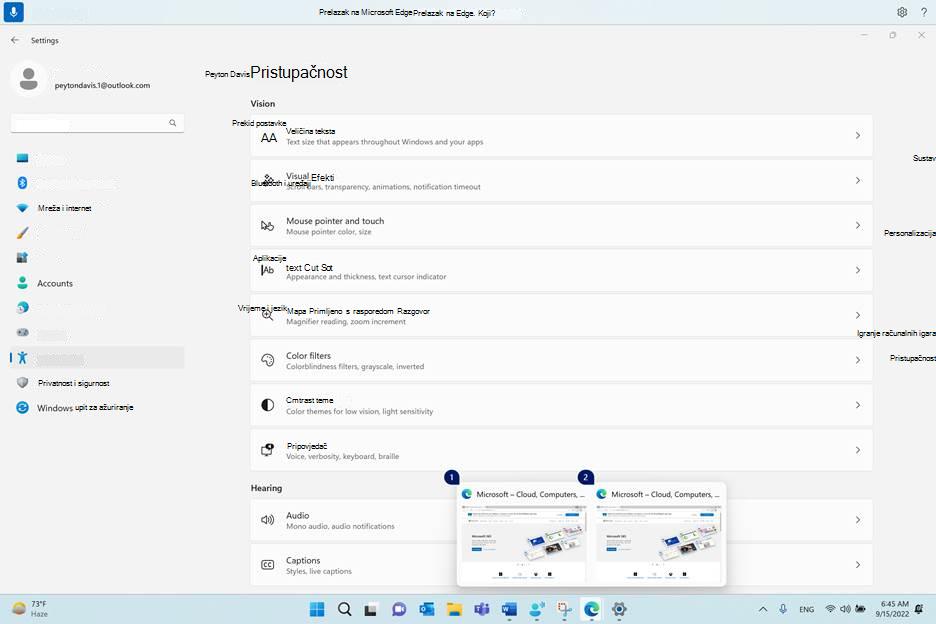The width and height of the screenshot is (936, 624).
Task: Click the Peyton Davis profile picture
Action: click(29, 79)
